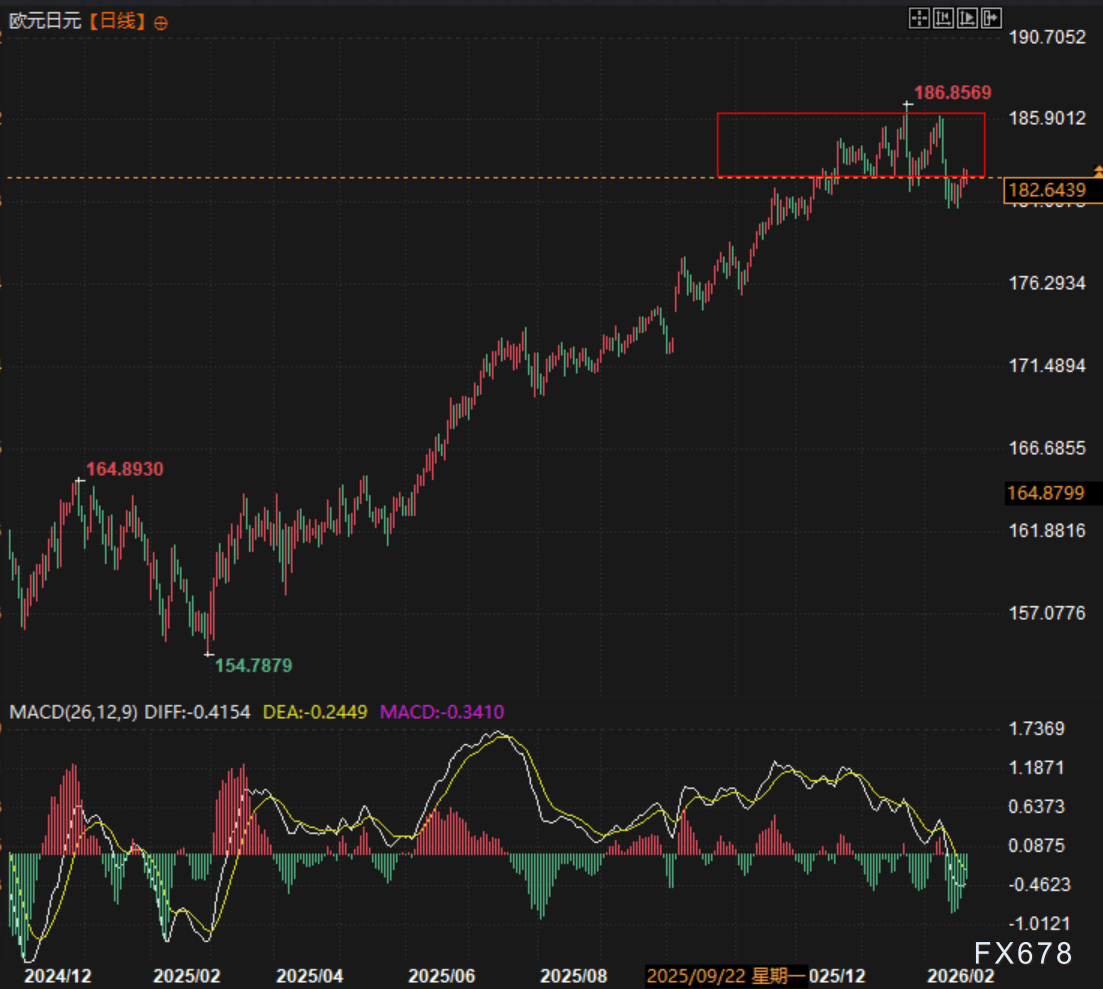1103x989 pixels.
Task: Select the 154.7879 low price marker
Action: point(254,665)
